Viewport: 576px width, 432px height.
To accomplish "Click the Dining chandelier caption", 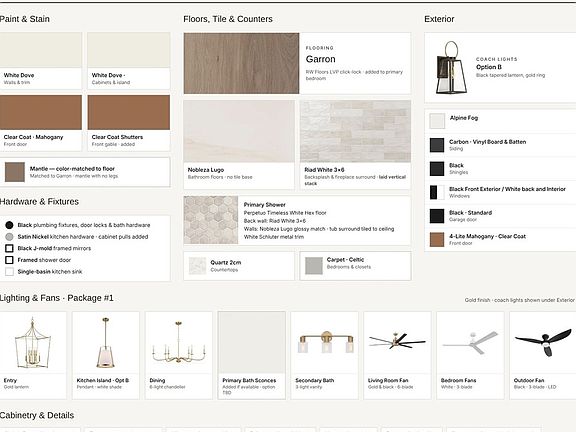I will (x=168, y=384).
